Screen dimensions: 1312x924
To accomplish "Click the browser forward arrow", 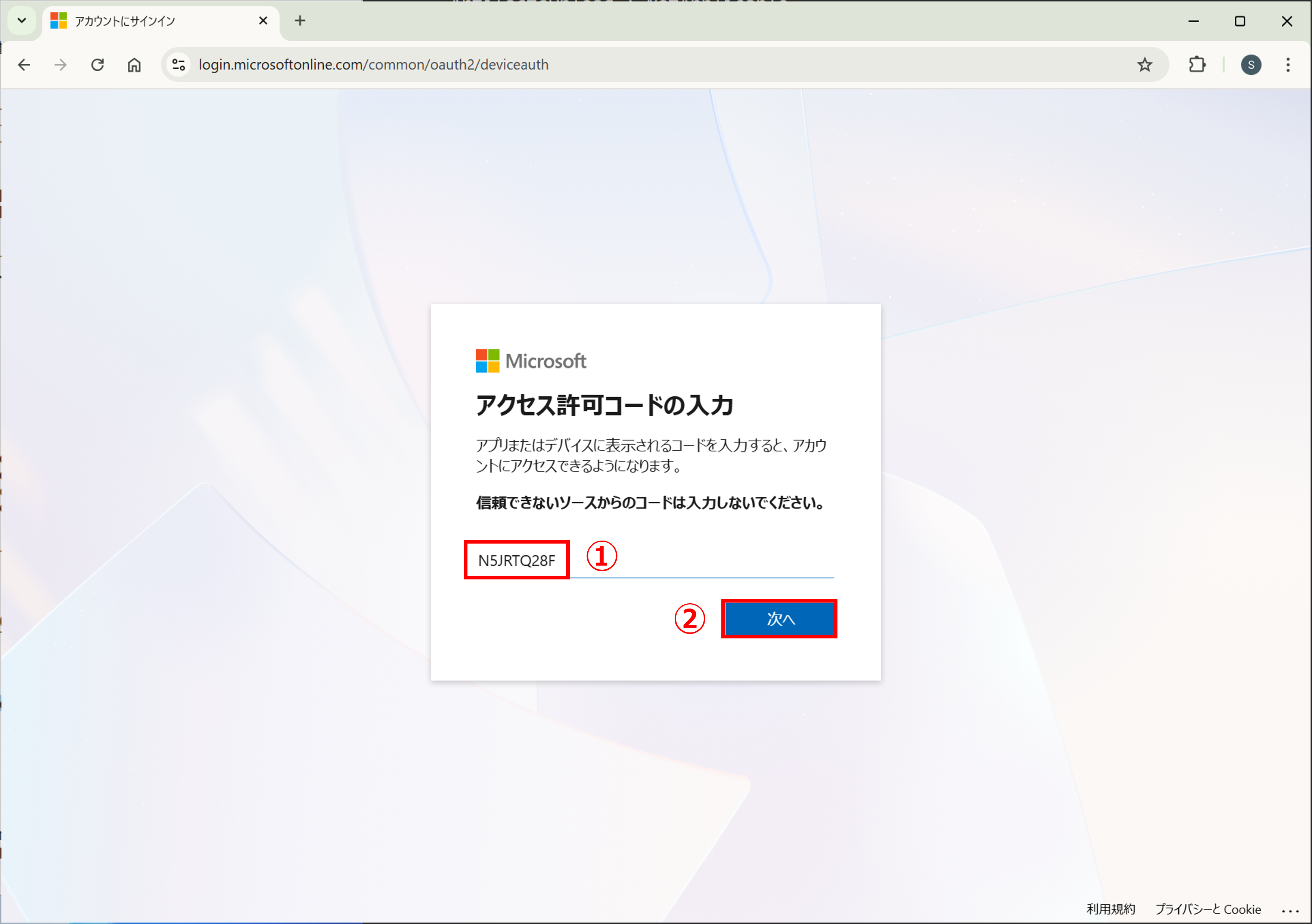I will tap(60, 65).
